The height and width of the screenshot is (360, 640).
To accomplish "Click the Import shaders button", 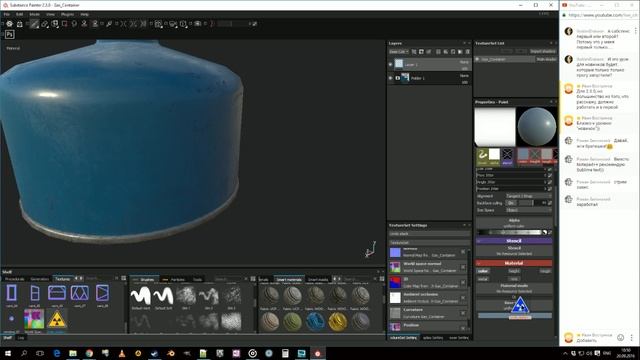I will point(543,51).
